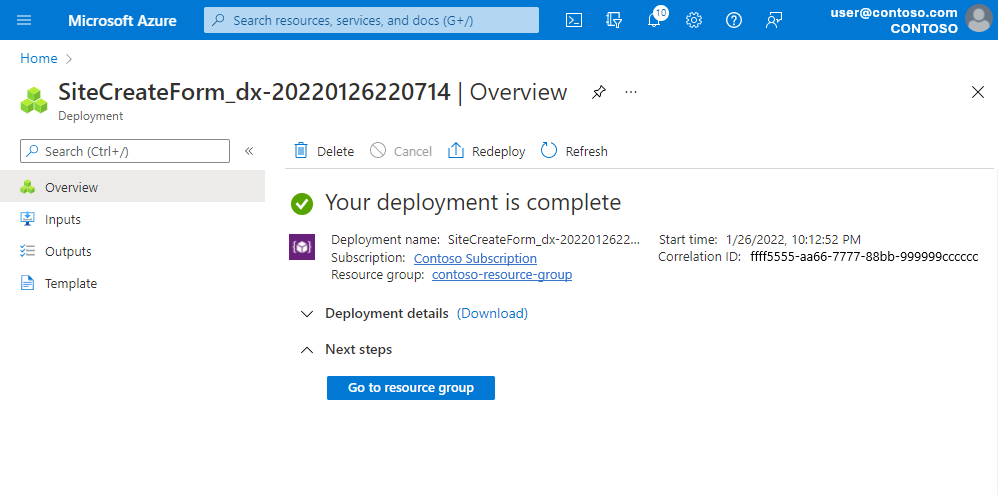Click the Cancel toolbar button
The image size is (998, 495).
[x=401, y=151]
